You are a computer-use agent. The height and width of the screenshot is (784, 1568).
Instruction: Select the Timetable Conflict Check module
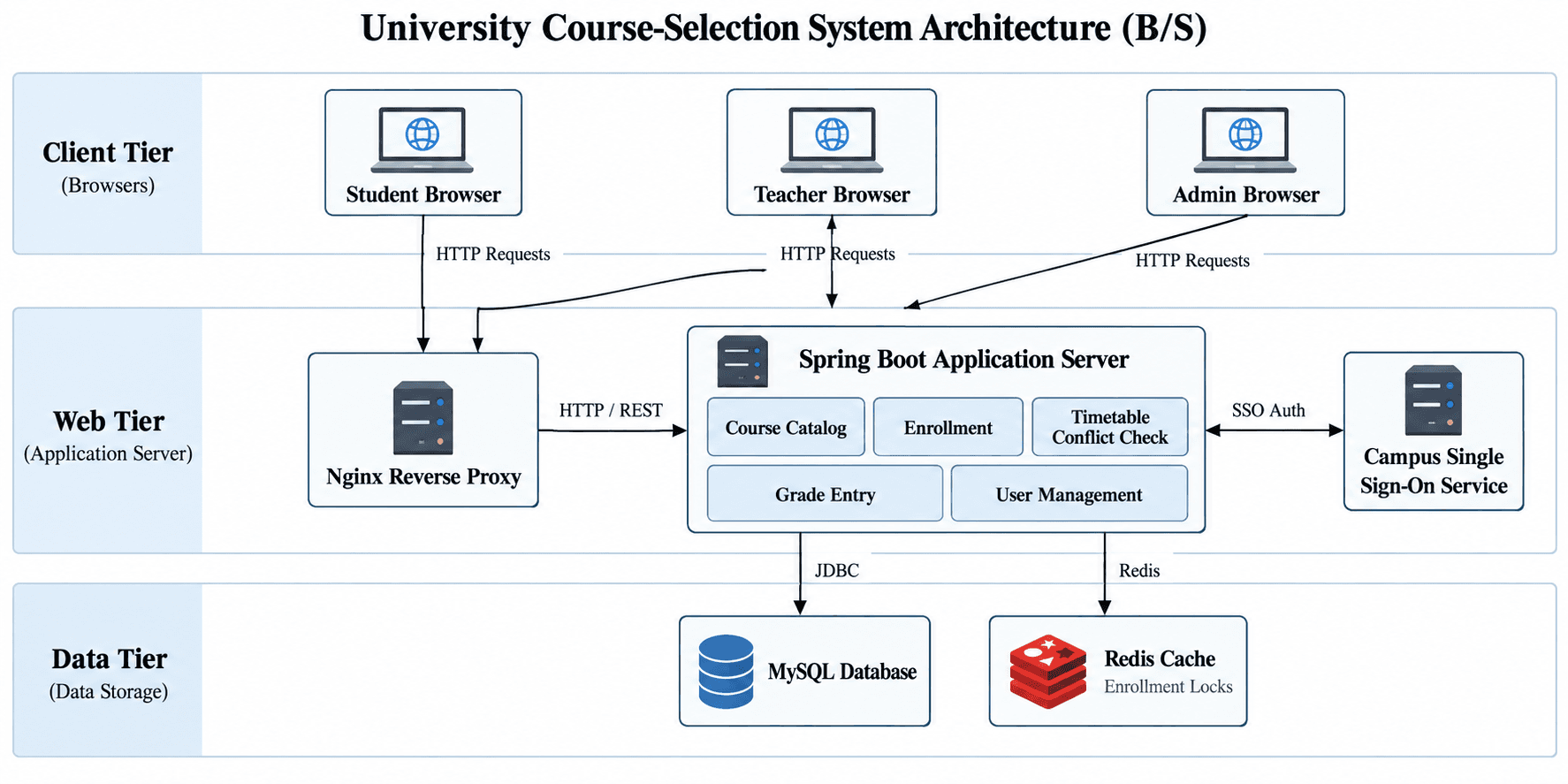point(1110,427)
